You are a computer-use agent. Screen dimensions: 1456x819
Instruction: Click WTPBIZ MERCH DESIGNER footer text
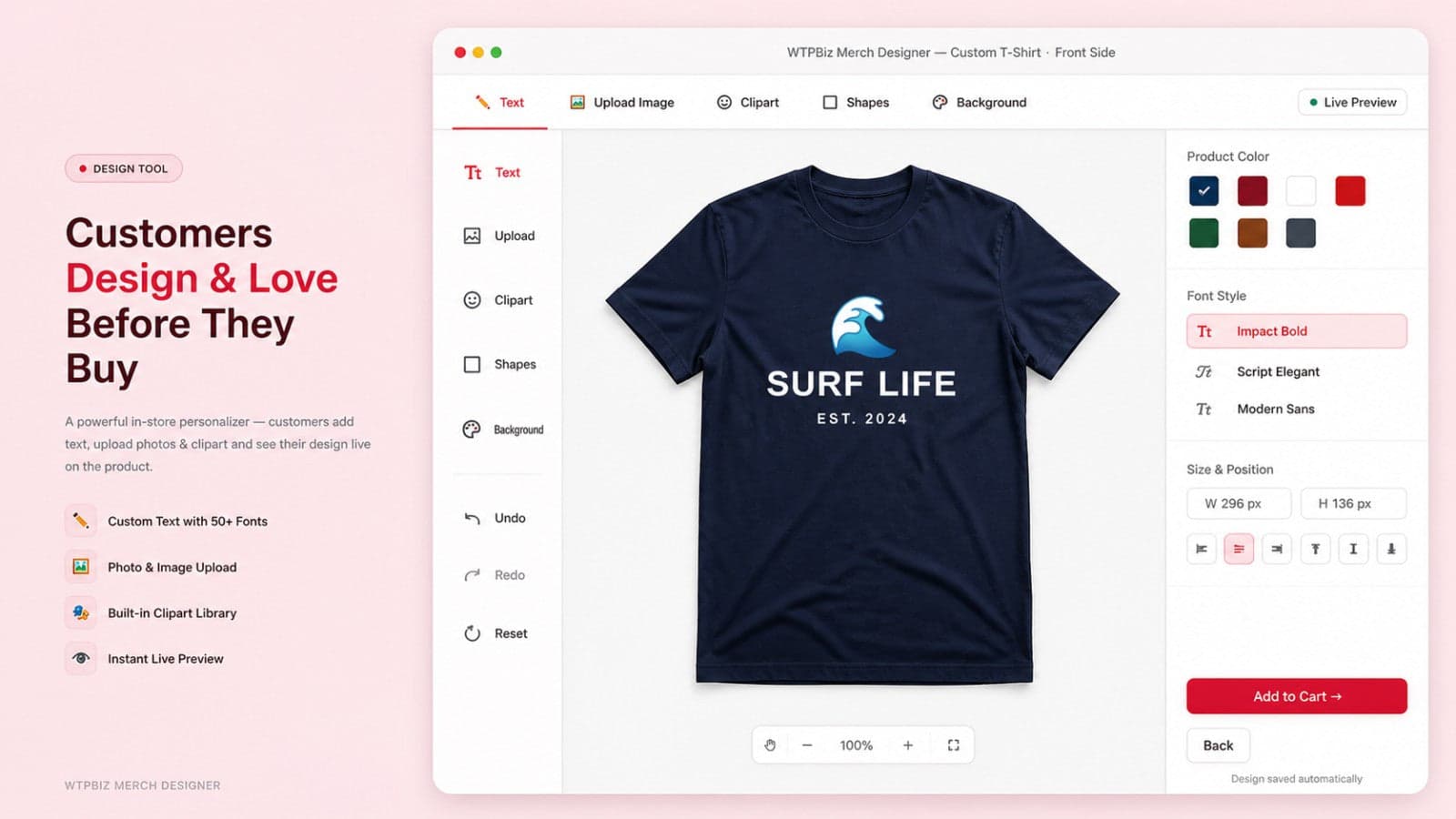(x=142, y=785)
